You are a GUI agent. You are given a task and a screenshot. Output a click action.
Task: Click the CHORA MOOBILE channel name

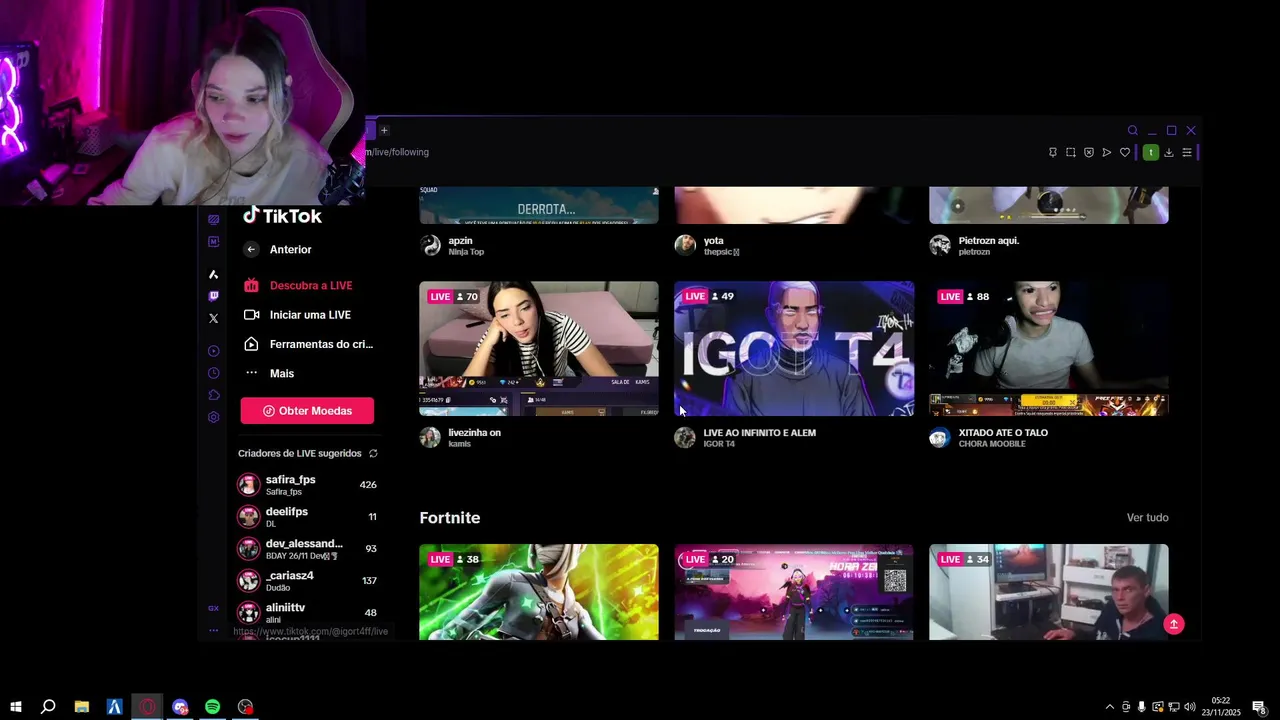[x=992, y=444]
